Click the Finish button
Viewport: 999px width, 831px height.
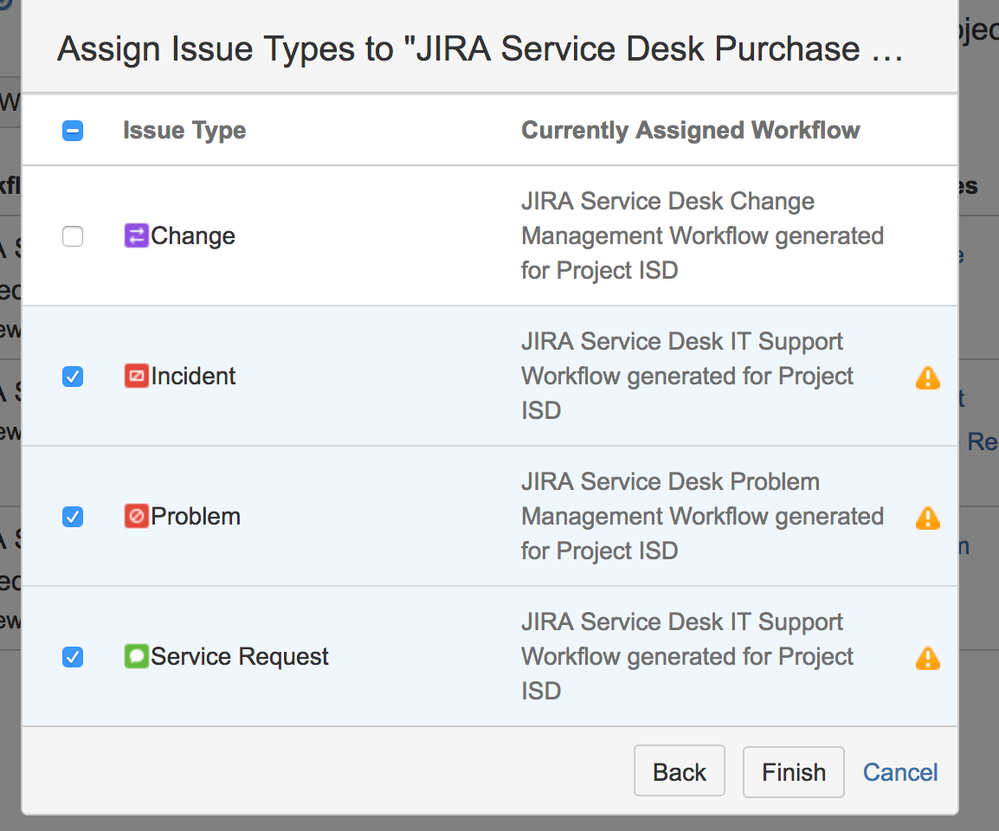click(793, 772)
